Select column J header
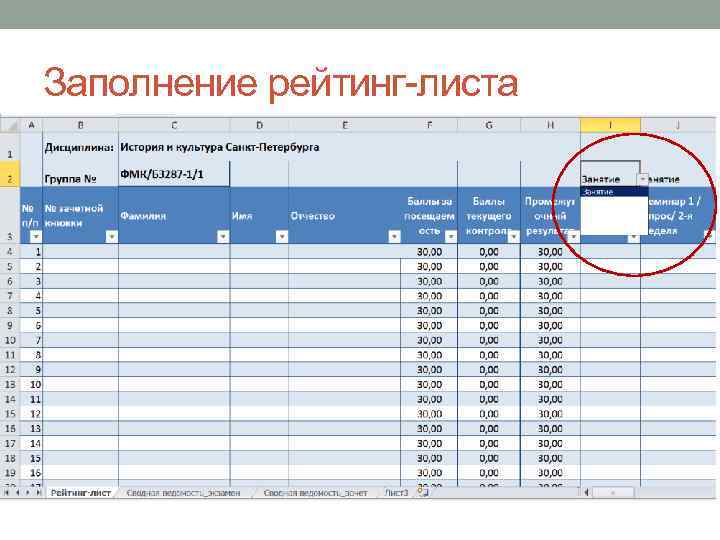The image size is (720, 540). pos(678,125)
